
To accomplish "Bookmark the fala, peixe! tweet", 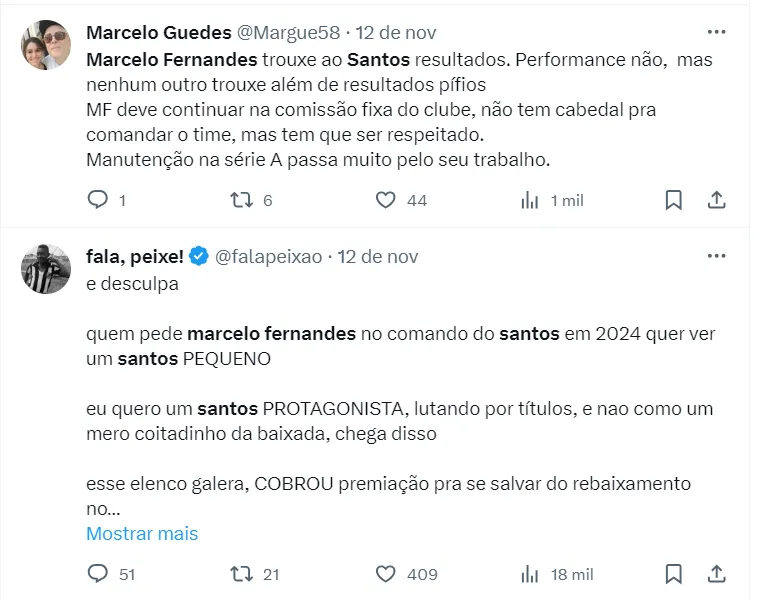I will (674, 574).
